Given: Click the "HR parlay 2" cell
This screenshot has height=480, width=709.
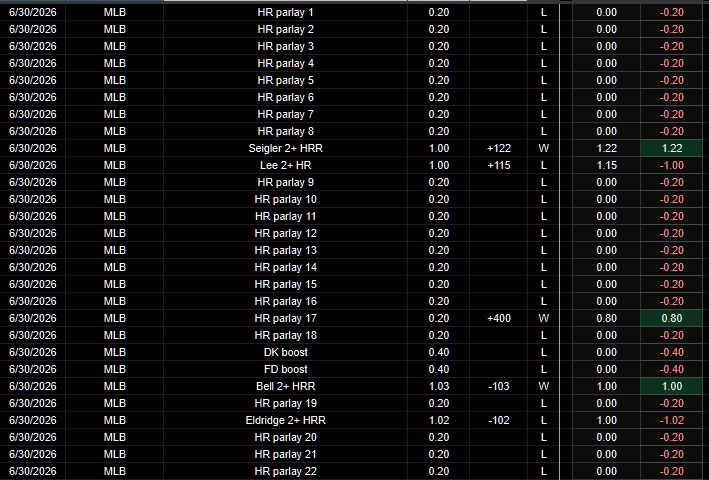Looking at the screenshot, I should point(285,29).
